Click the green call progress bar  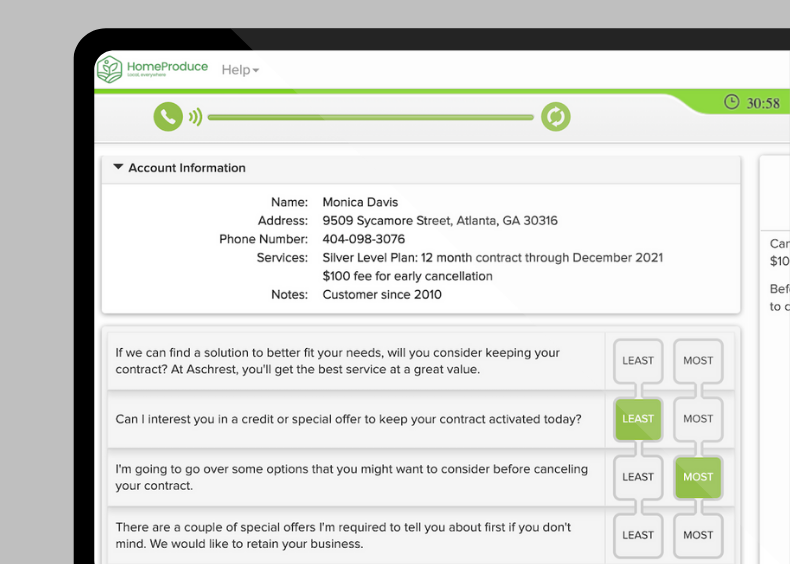(370, 117)
